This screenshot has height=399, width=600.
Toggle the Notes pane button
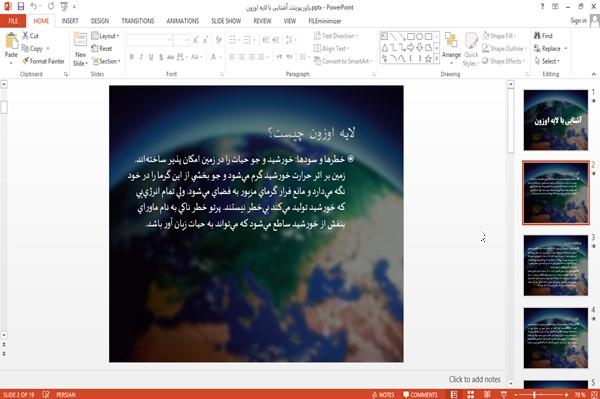383,395
